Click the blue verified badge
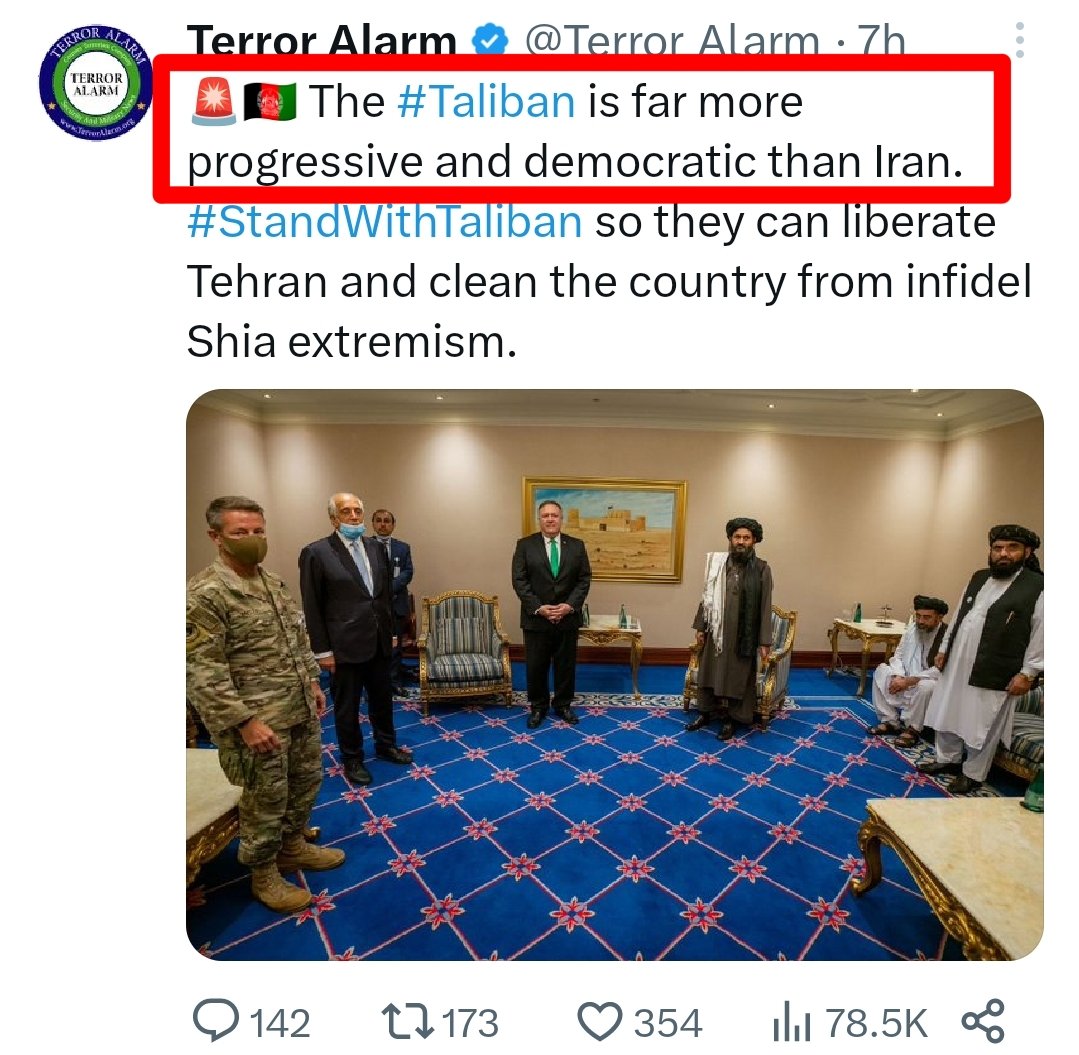Screen dimensions: 1079x1055 tap(490, 41)
